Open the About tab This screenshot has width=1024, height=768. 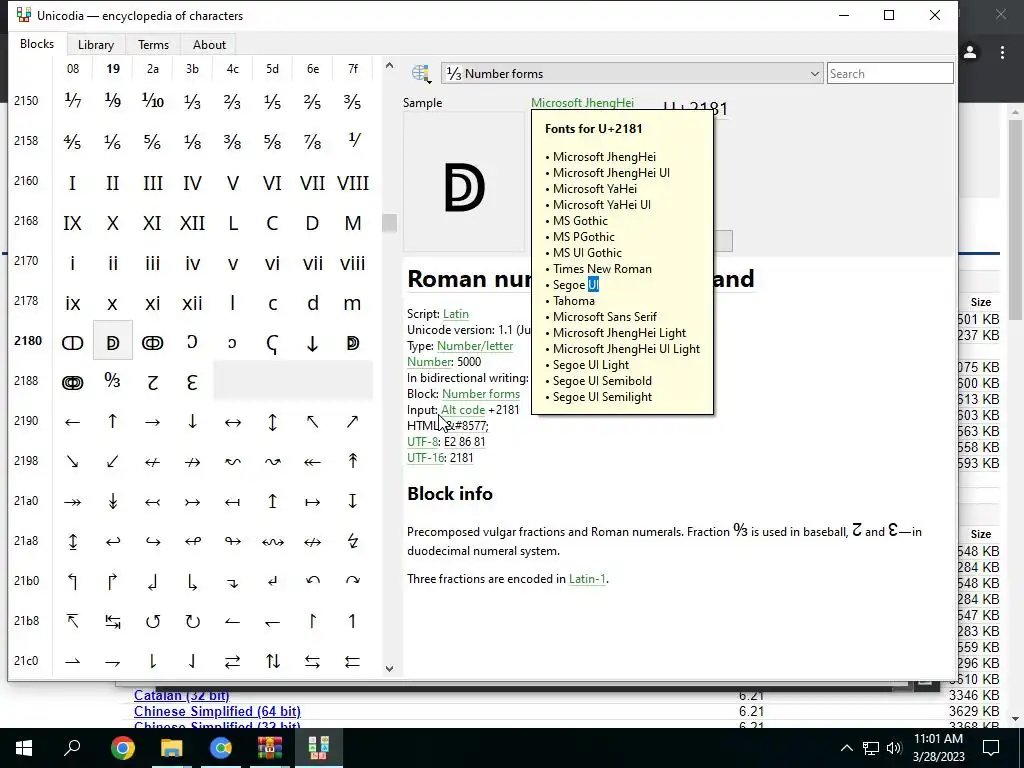(210, 44)
